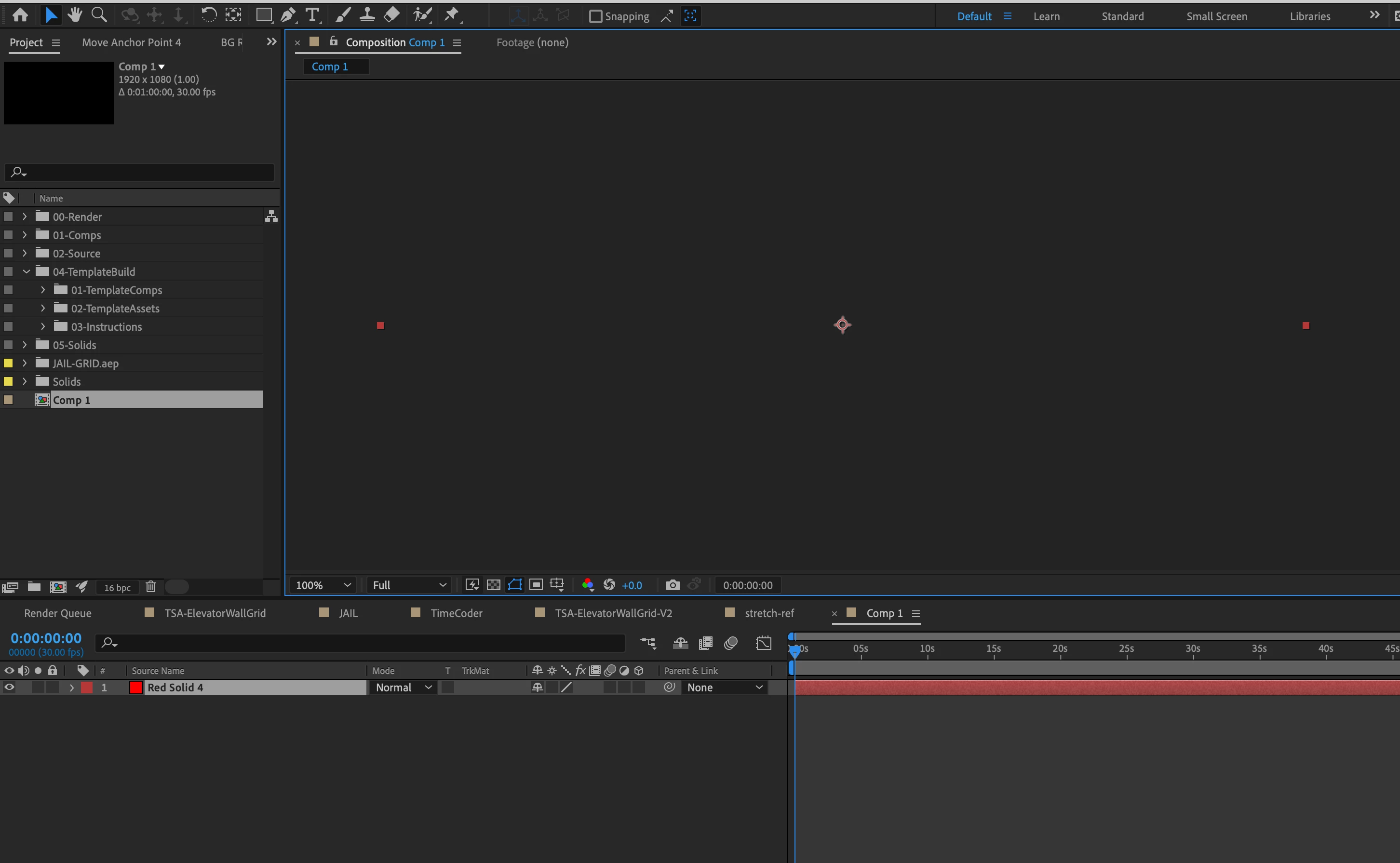The image size is (1400, 863).
Task: Toggle transparency grid in viewer
Action: coord(493,585)
